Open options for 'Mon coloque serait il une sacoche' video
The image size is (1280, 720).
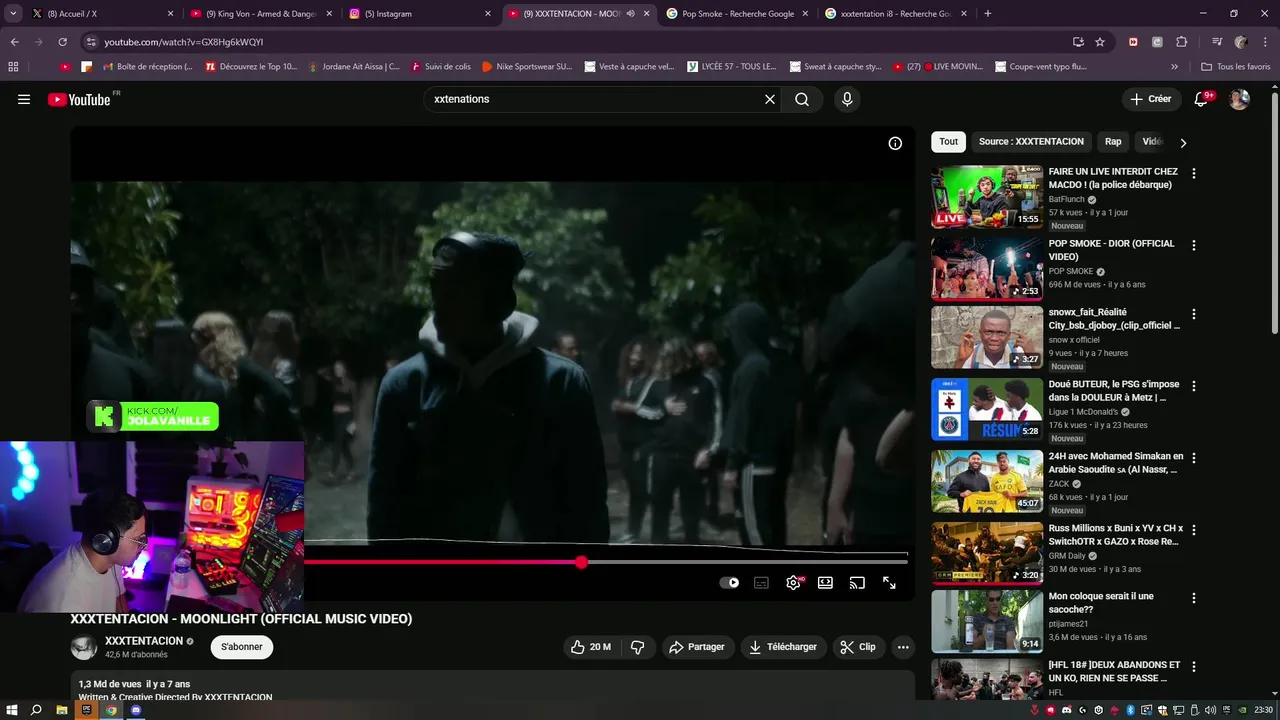pyautogui.click(x=1193, y=598)
